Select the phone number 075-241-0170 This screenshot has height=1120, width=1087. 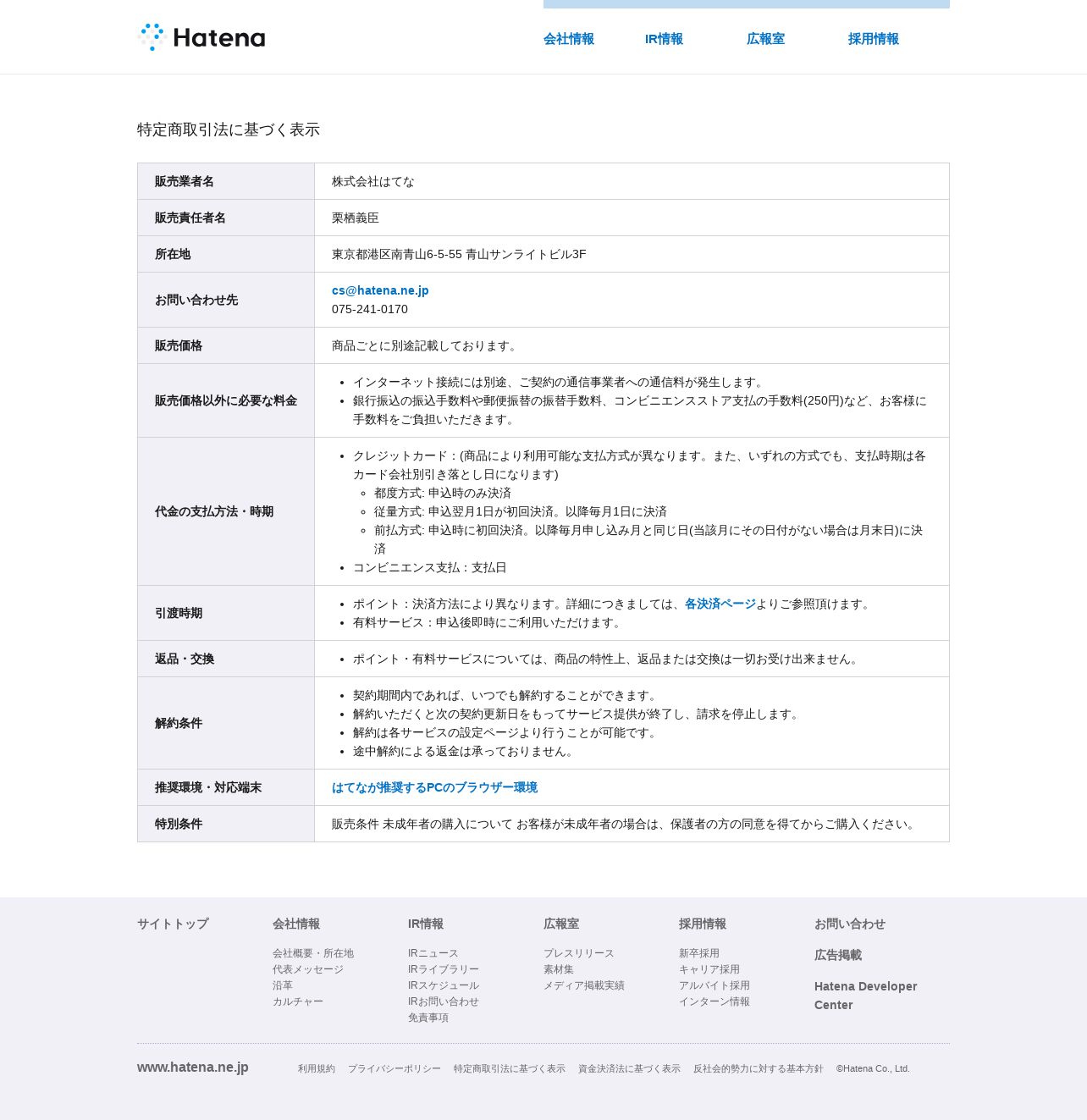[370, 309]
